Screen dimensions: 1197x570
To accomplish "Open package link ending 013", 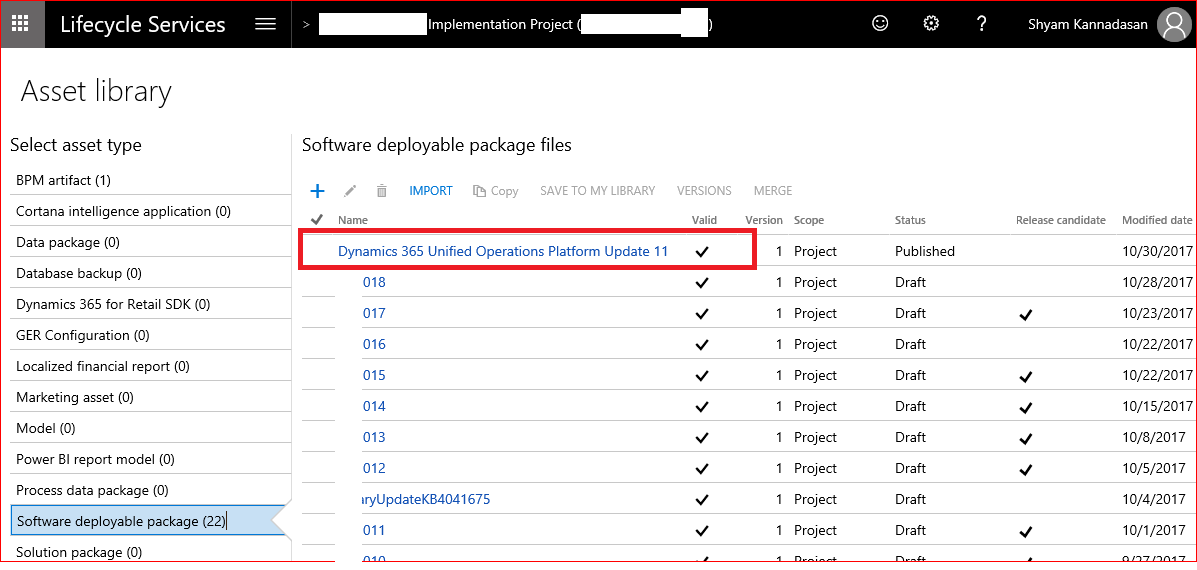I will (374, 437).
